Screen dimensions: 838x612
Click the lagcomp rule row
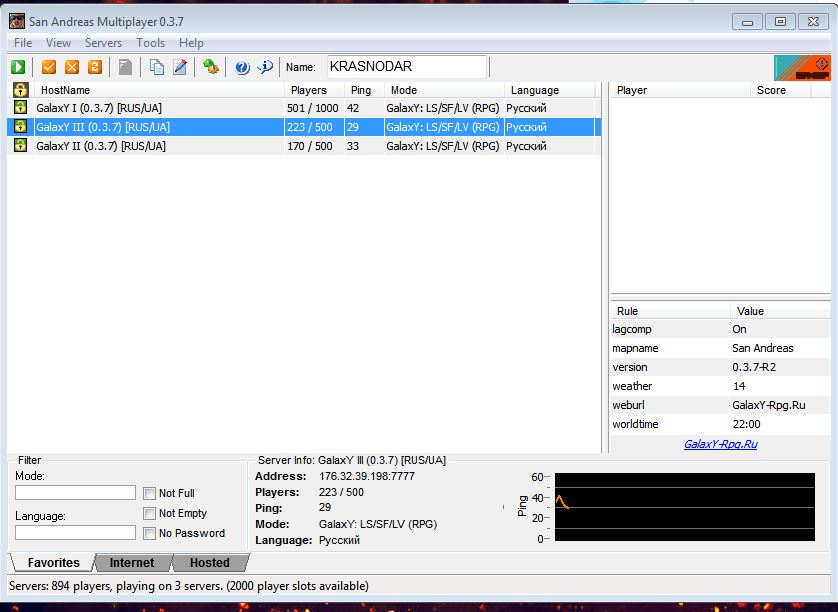[720, 329]
